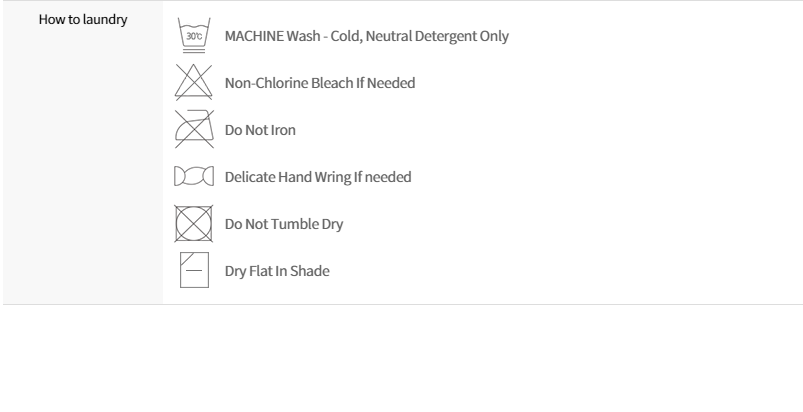Click the crossed-out tumble dry icon
This screenshot has height=412, width=803.
pyautogui.click(x=192, y=224)
